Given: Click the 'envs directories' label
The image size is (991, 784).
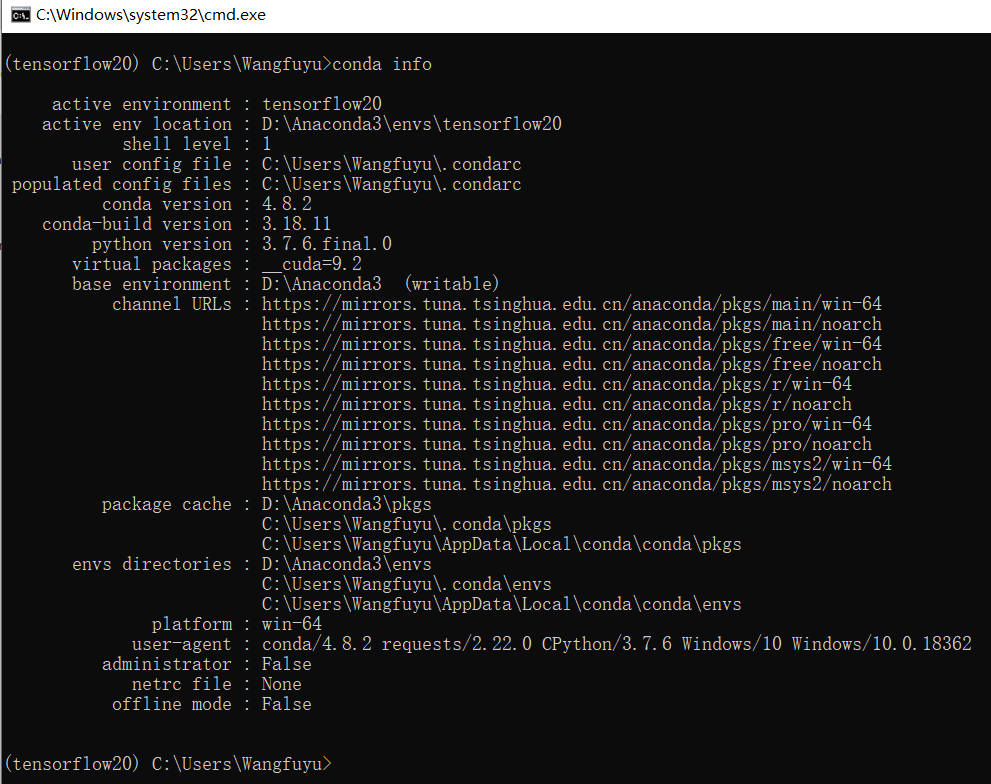Looking at the screenshot, I should (x=152, y=564).
